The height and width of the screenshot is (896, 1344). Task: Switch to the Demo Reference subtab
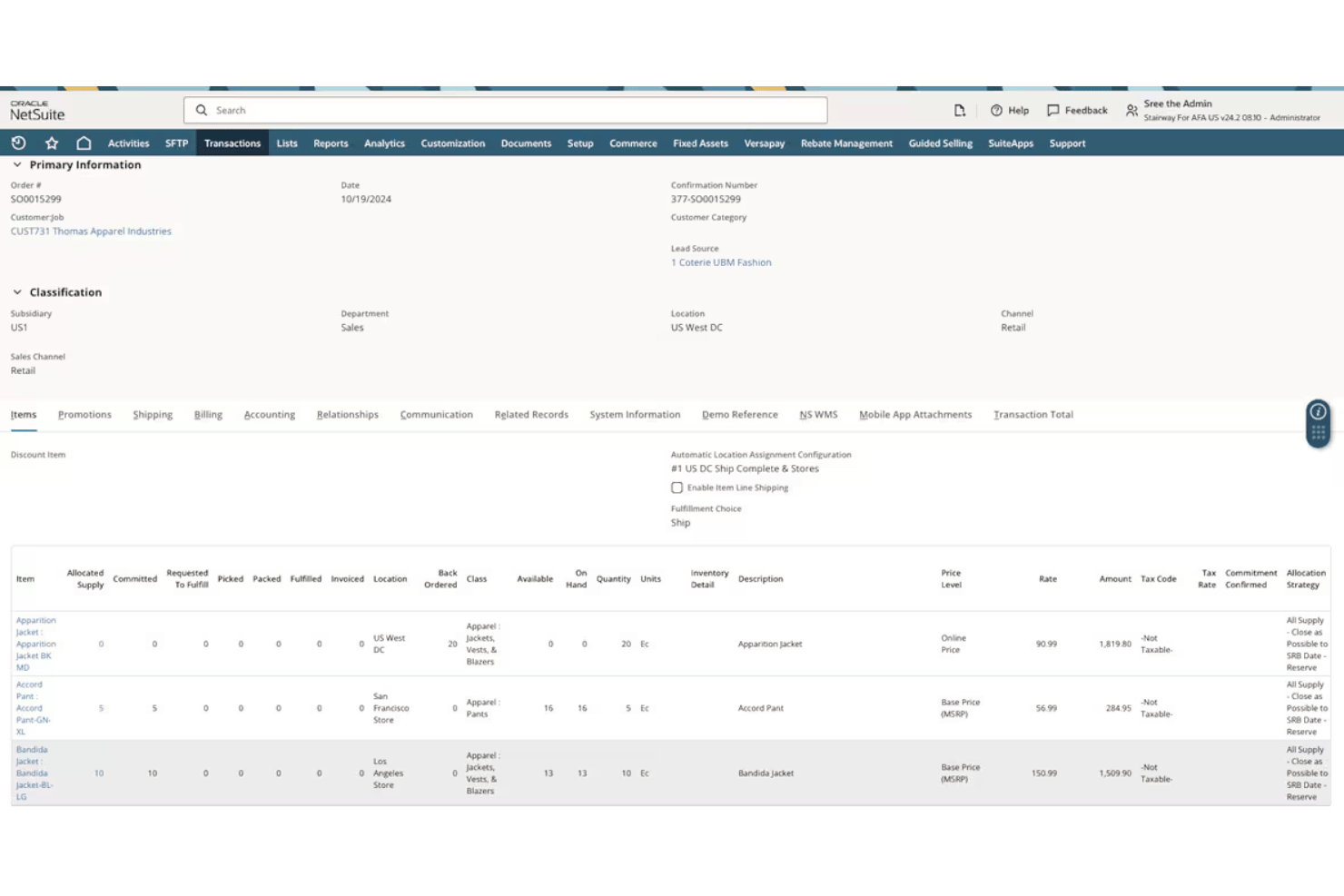point(740,415)
